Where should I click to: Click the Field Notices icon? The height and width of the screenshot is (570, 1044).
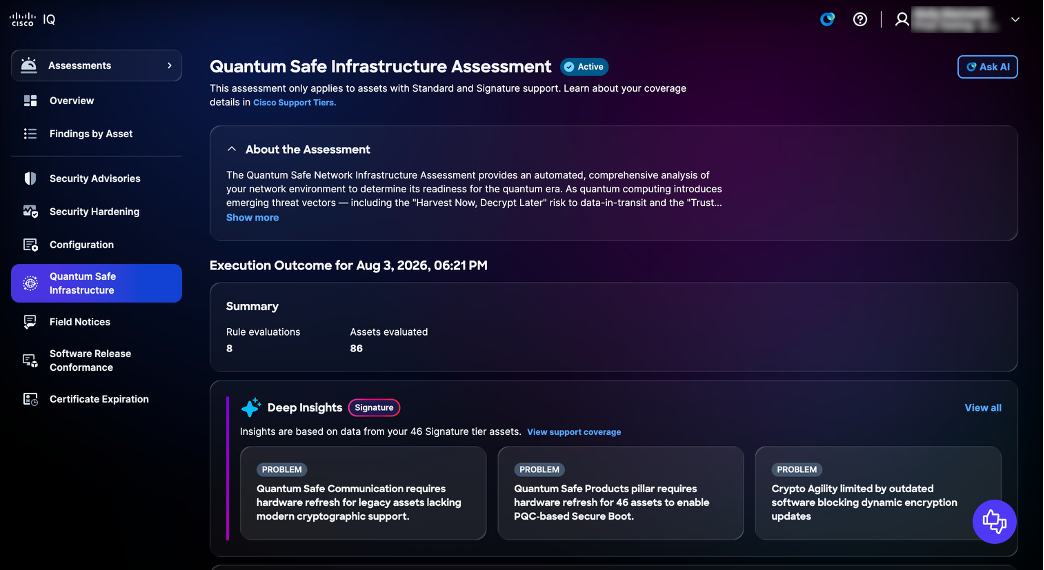(30, 322)
